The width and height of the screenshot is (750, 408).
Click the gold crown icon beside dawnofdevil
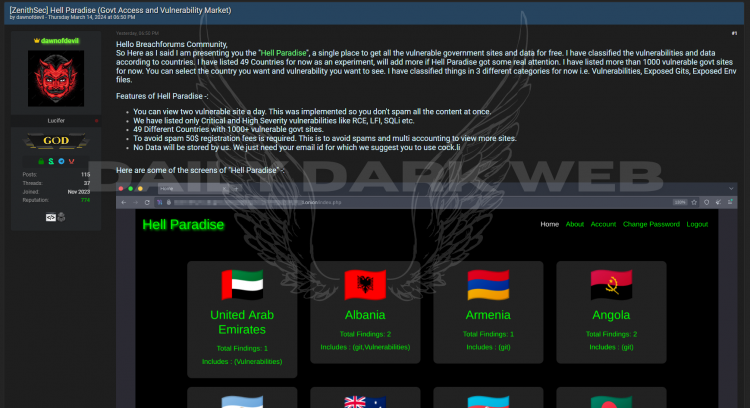tap(37, 41)
